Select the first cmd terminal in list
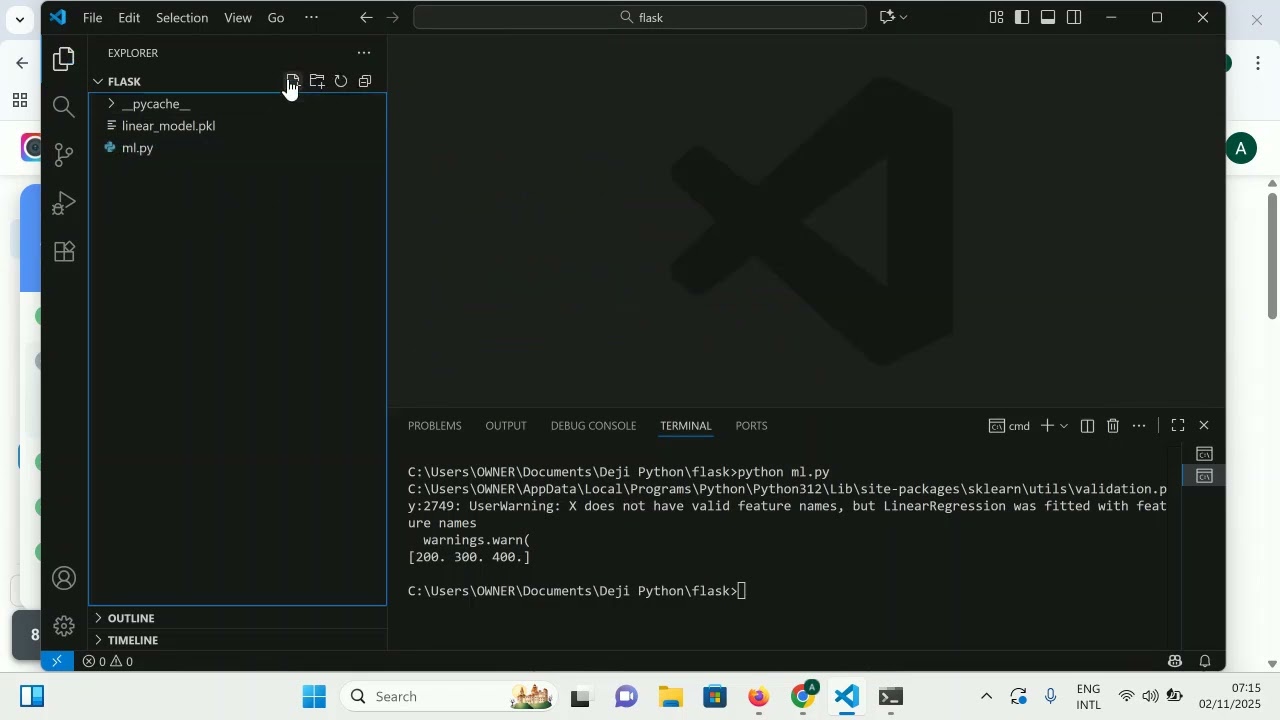 (1204, 454)
